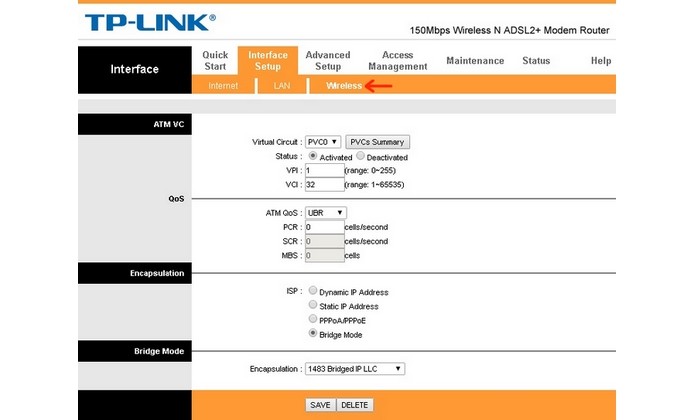Expand the Virtual Circuit PVC0 dropdown

323,142
